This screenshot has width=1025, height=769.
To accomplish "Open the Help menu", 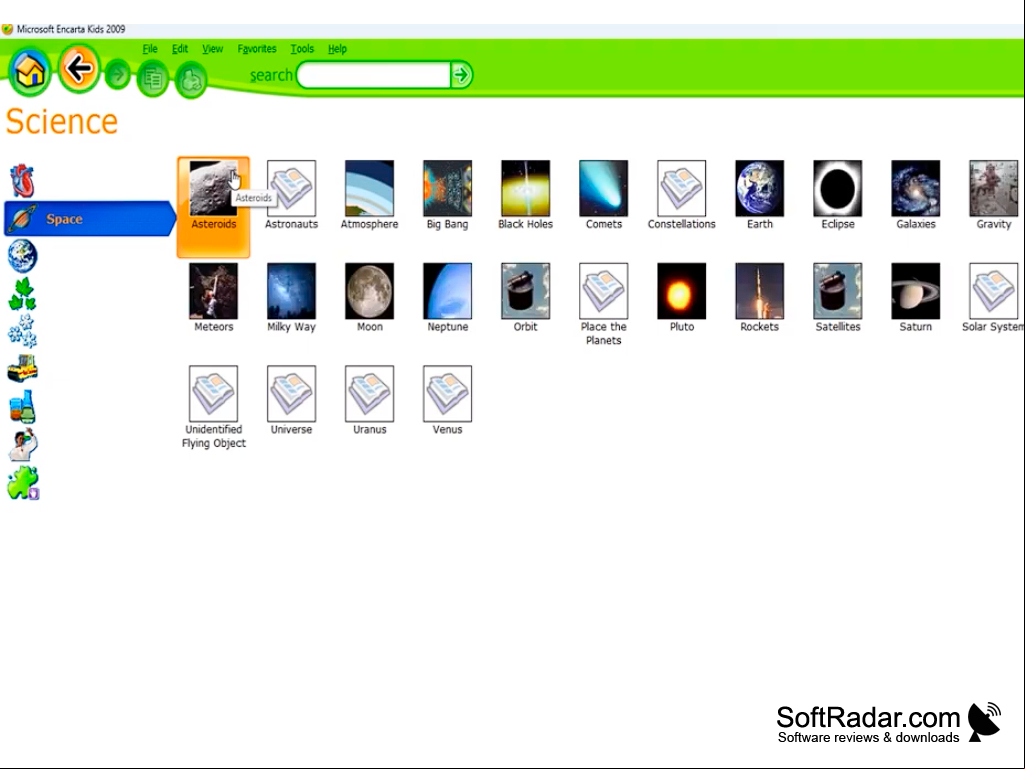I will pos(337,48).
